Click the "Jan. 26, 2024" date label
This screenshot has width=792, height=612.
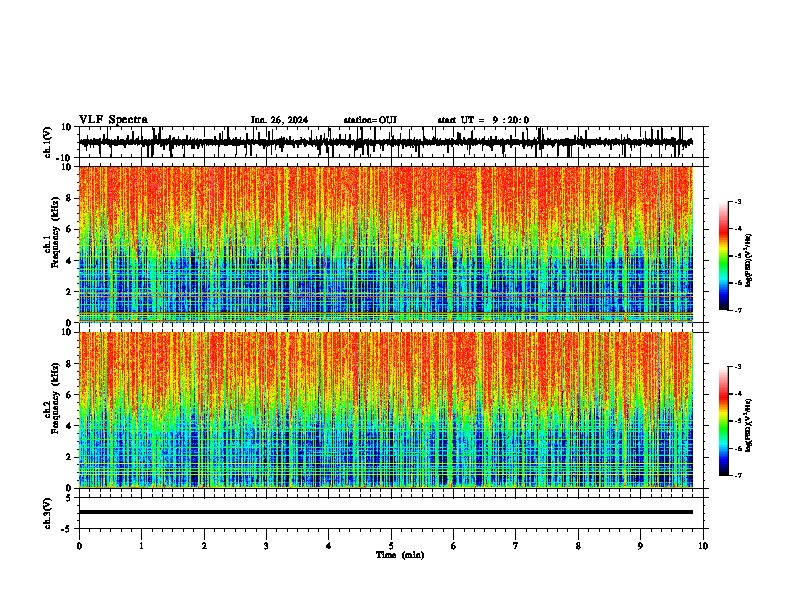click(279, 120)
